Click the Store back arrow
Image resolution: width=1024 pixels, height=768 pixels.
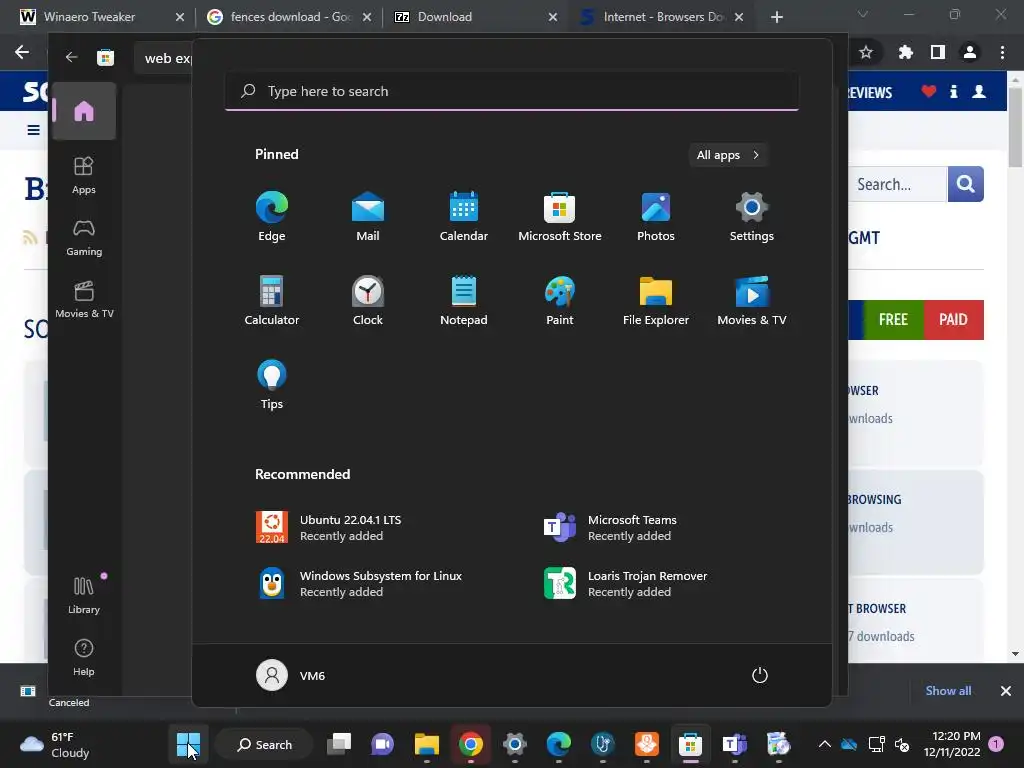click(71, 57)
